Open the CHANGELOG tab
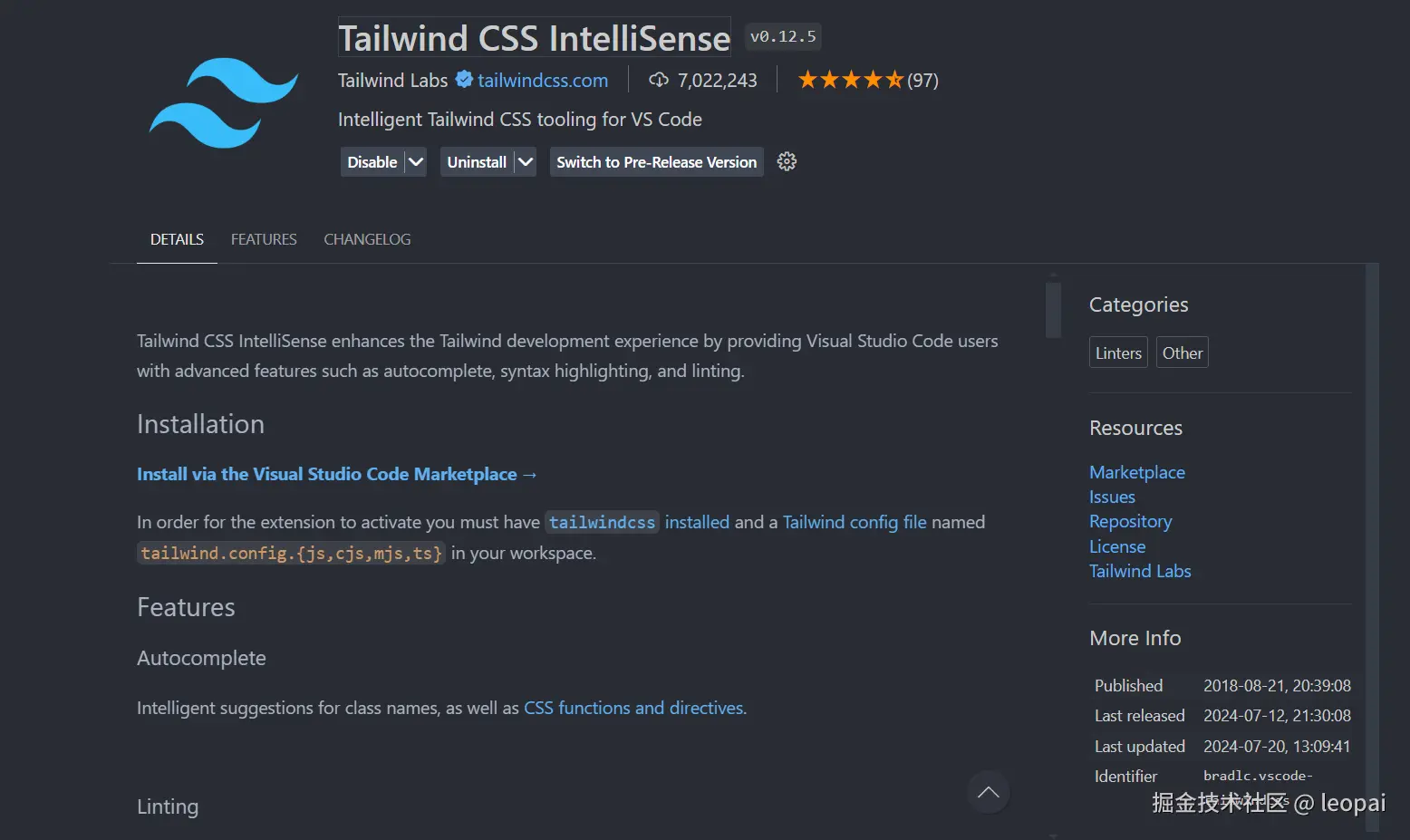1410x840 pixels. (x=367, y=239)
